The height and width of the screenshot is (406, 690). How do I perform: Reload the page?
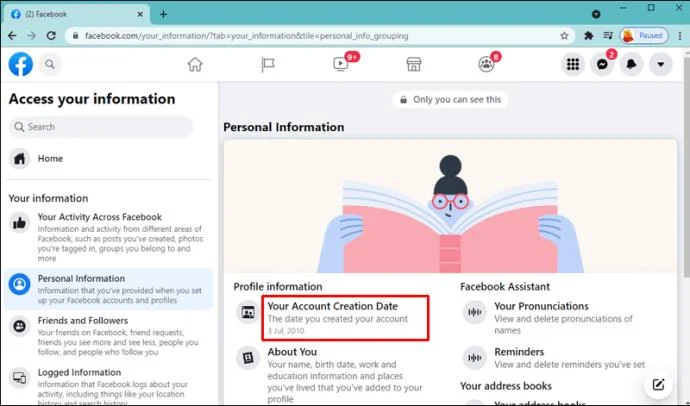(51, 36)
